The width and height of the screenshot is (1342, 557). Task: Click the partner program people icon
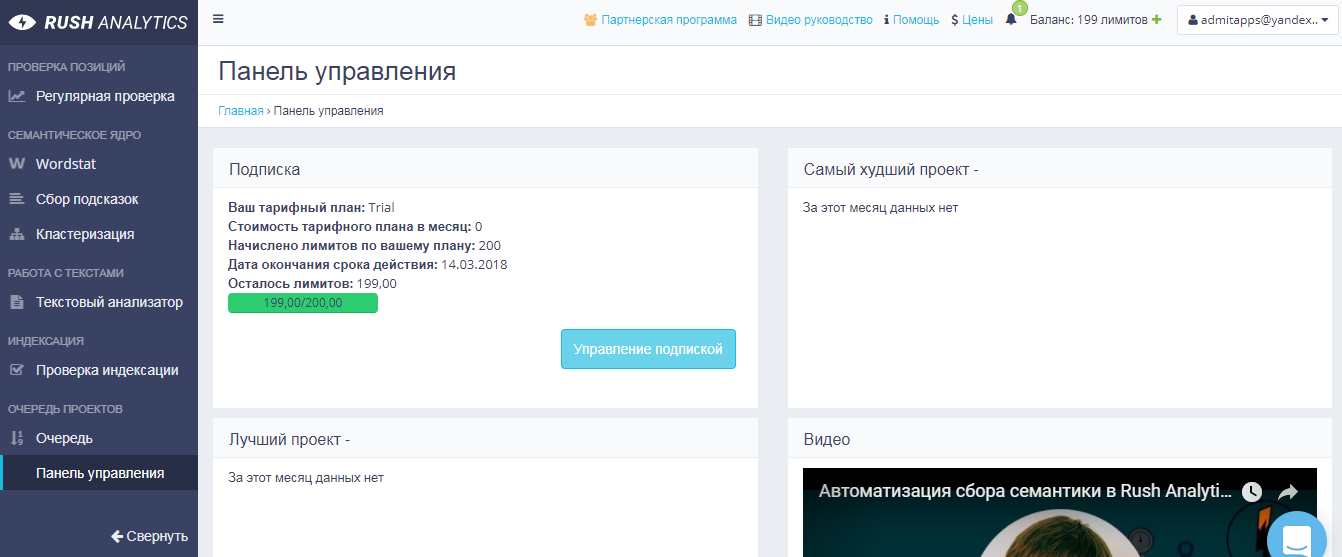coord(591,19)
